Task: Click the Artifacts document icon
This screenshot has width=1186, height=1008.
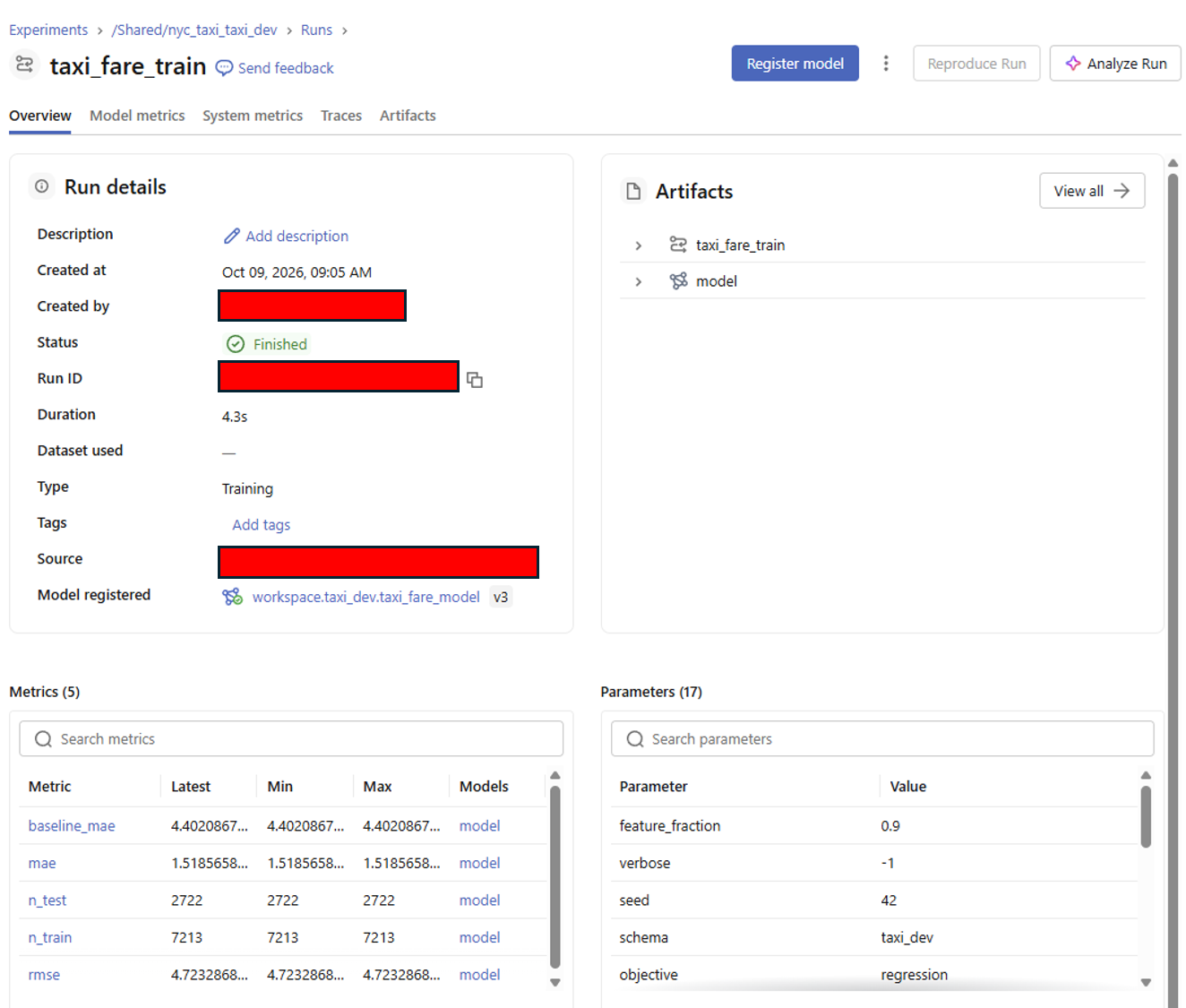Action: pos(633,191)
